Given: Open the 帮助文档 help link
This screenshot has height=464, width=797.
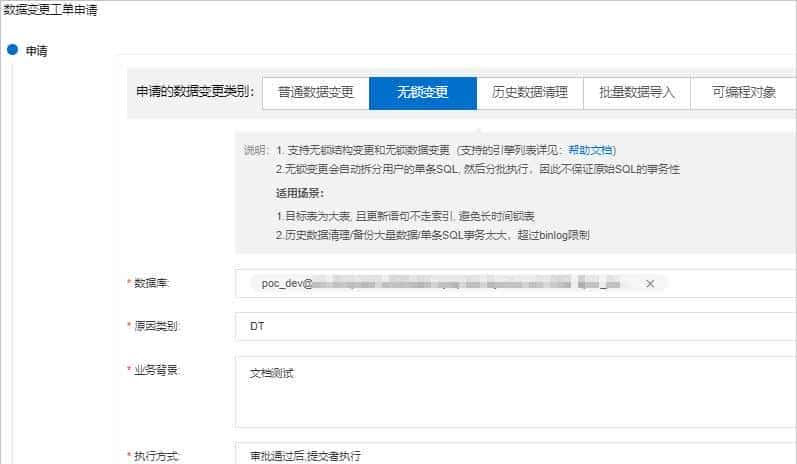Looking at the screenshot, I should (x=590, y=150).
